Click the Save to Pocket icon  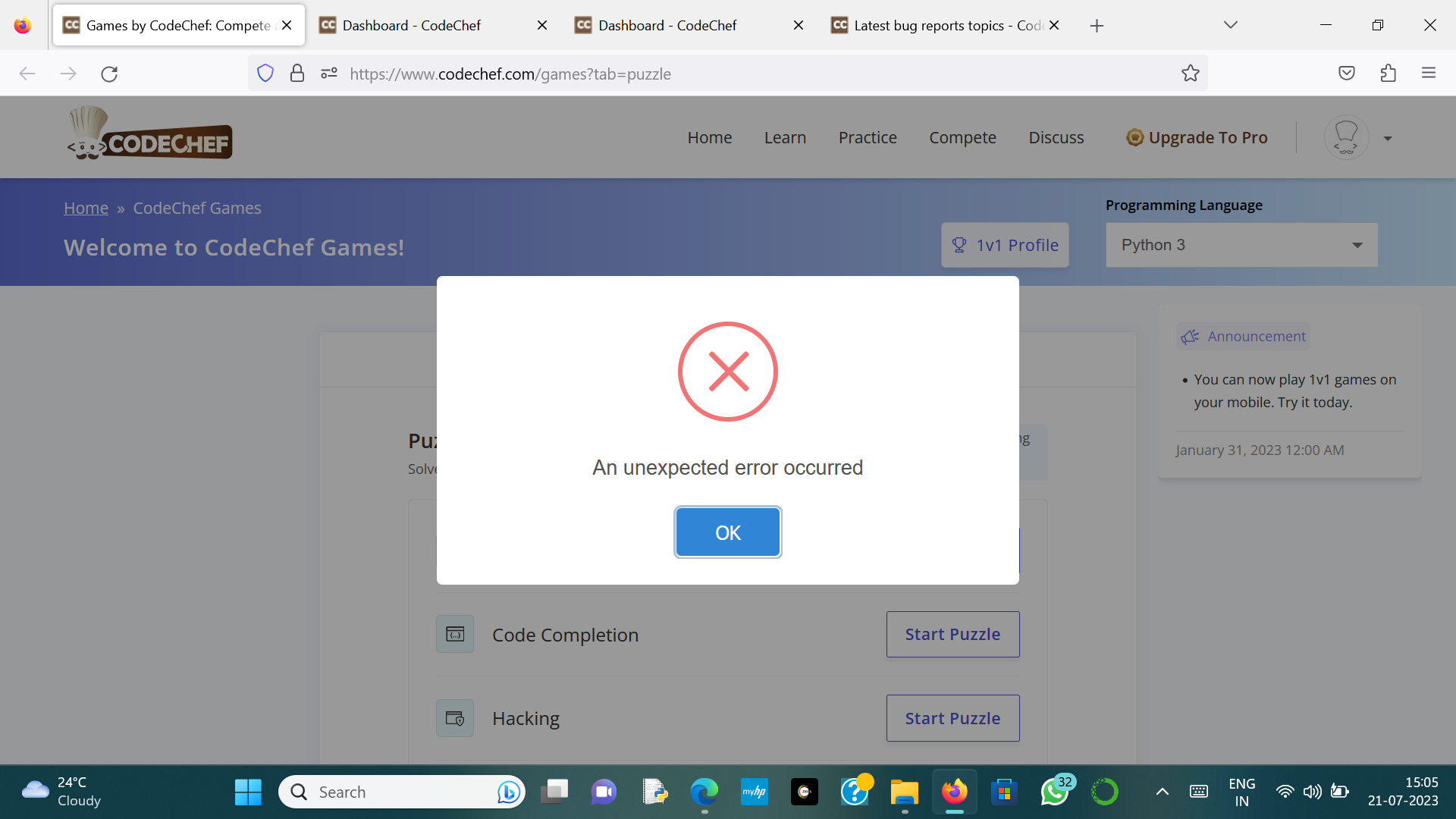[x=1347, y=74]
